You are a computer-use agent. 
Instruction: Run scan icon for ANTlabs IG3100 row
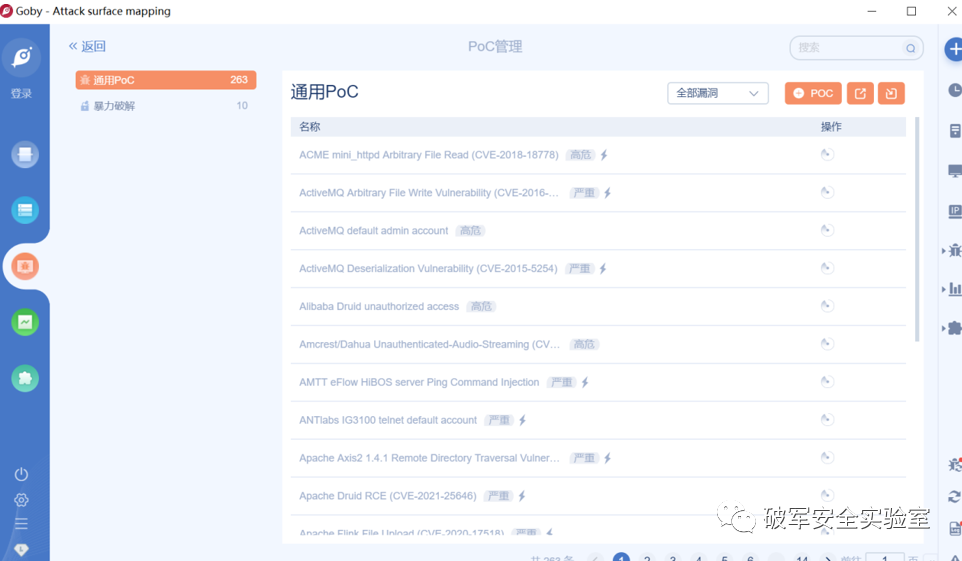pyautogui.click(x=827, y=419)
